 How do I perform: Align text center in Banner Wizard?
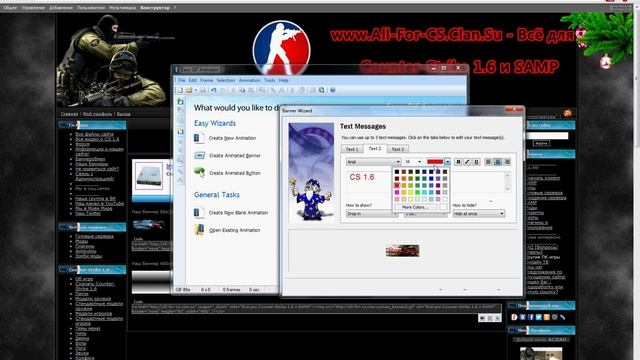tap(498, 162)
